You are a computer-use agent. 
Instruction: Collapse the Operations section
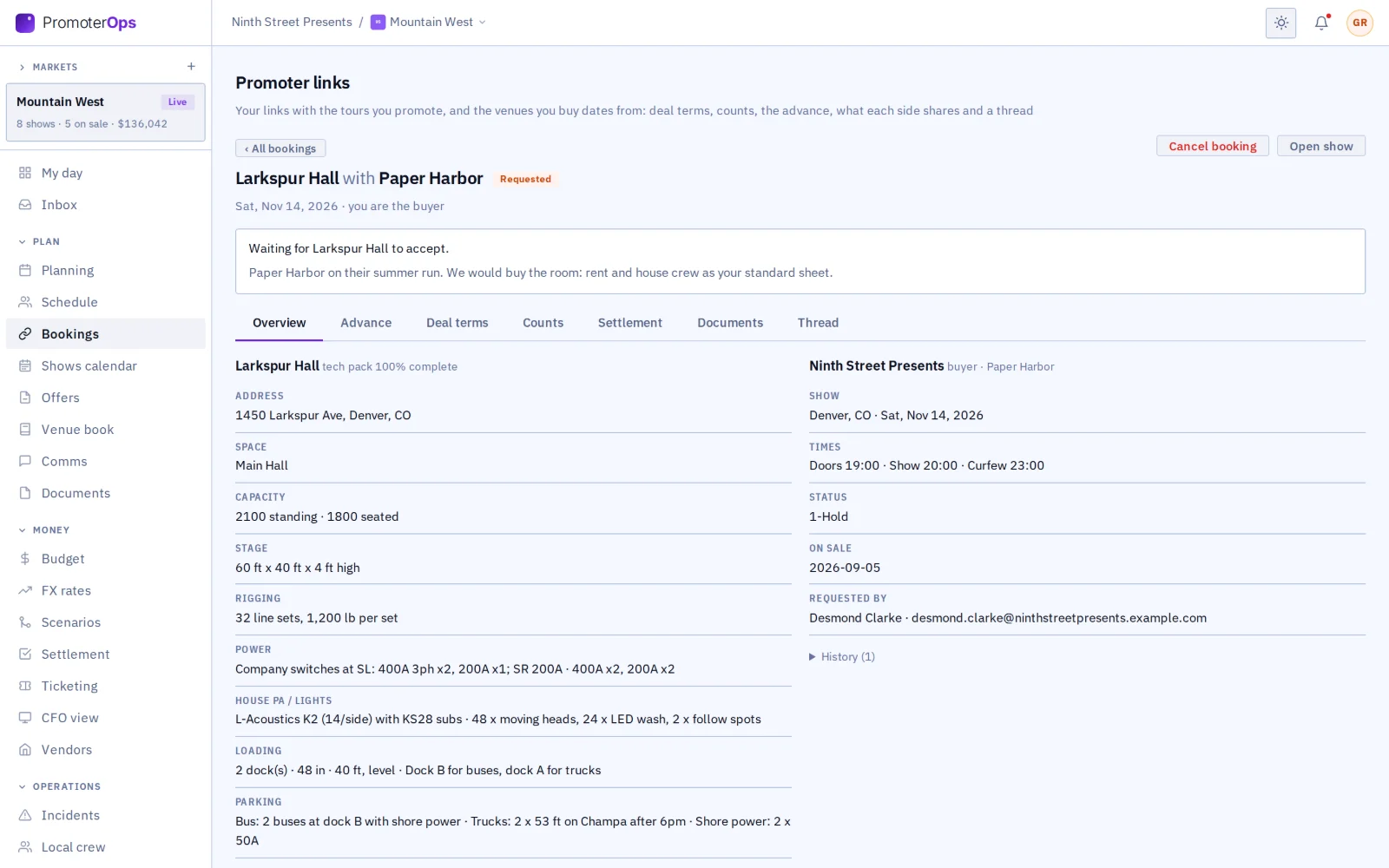59,786
